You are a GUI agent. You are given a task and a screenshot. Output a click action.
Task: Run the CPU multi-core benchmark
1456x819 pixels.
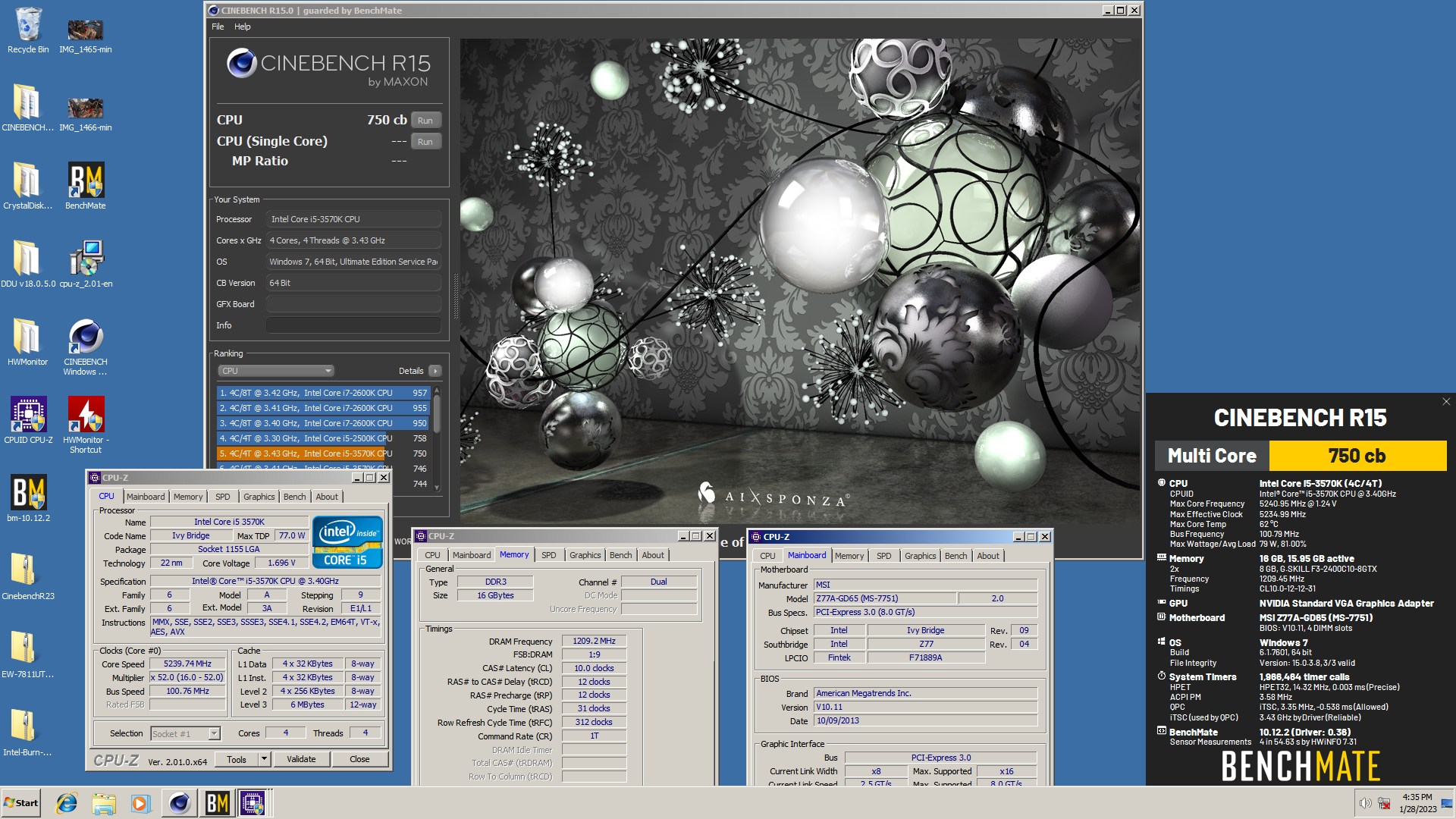point(425,121)
